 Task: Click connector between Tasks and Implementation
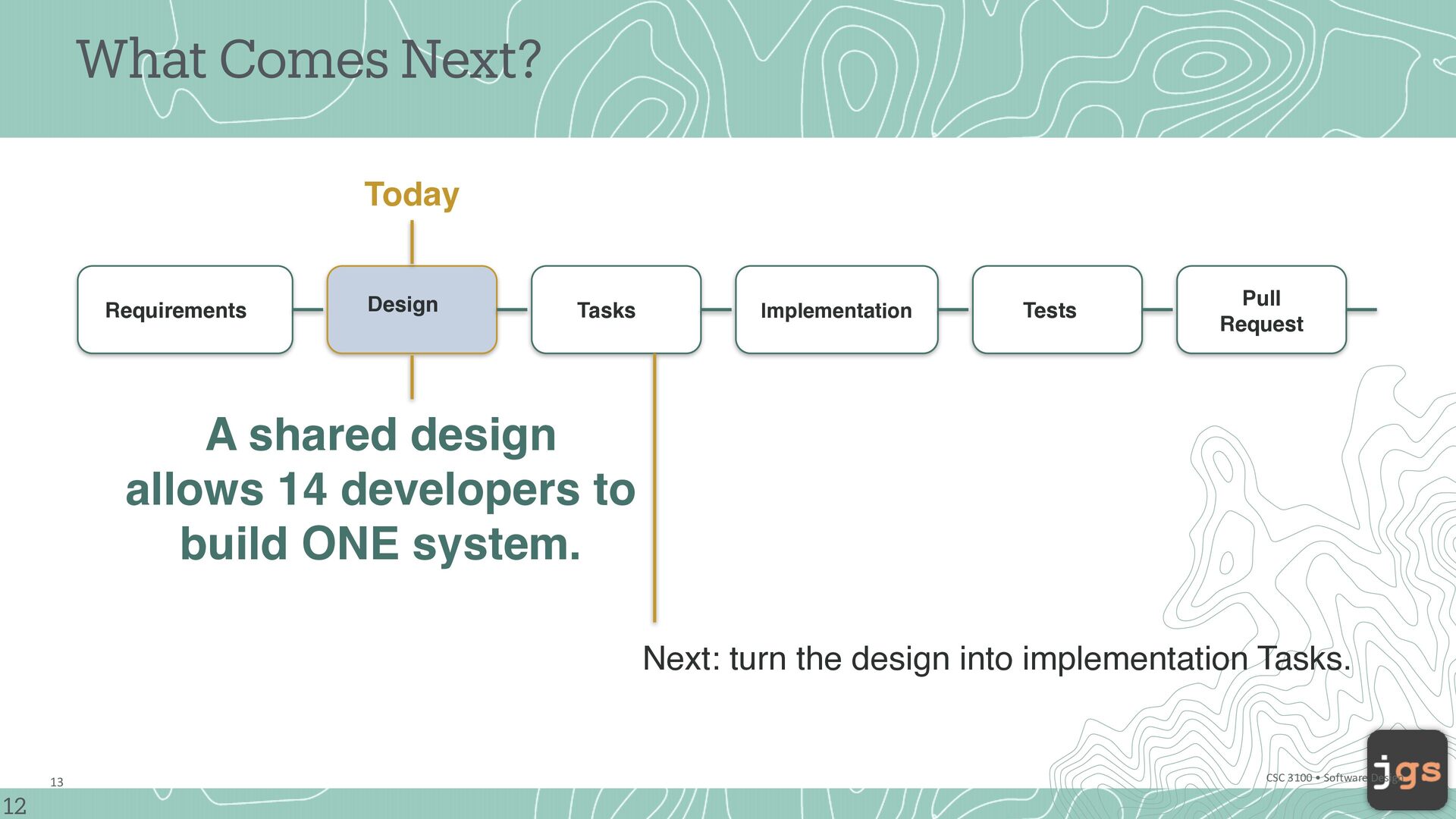718,309
